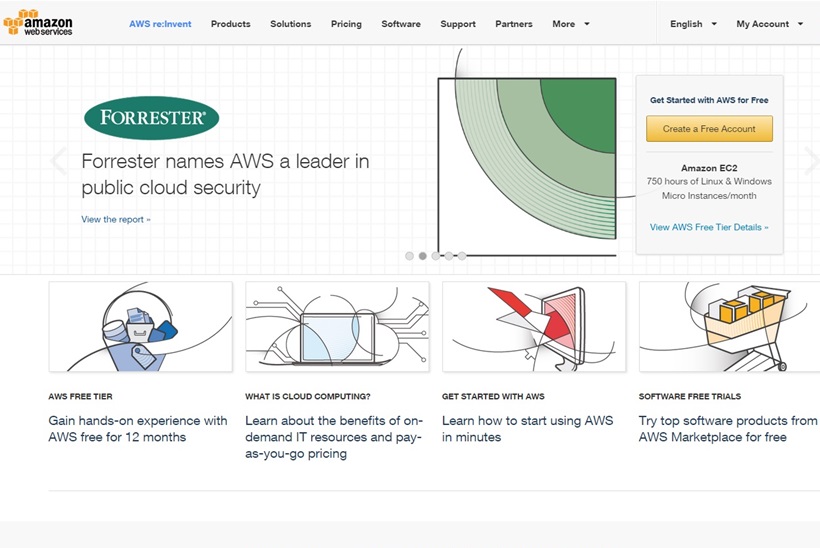Click SOFTWARE FREE TRIALS heading
The width and height of the screenshot is (820, 548).
690,396
